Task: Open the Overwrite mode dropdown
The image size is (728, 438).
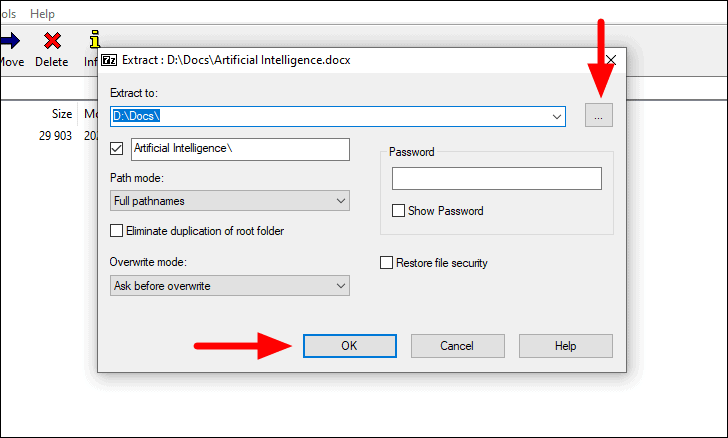Action: [x=230, y=286]
